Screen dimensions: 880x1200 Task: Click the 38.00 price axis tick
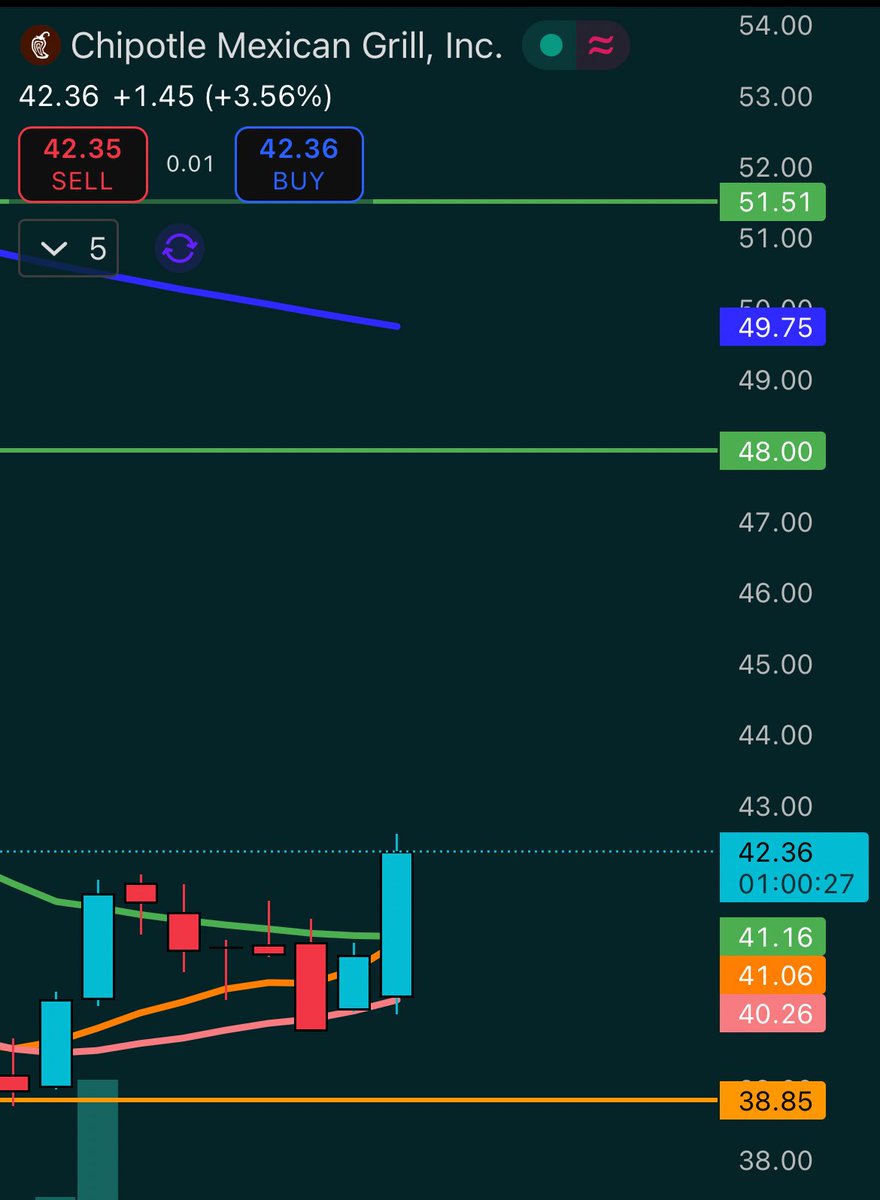pyautogui.click(x=775, y=1161)
